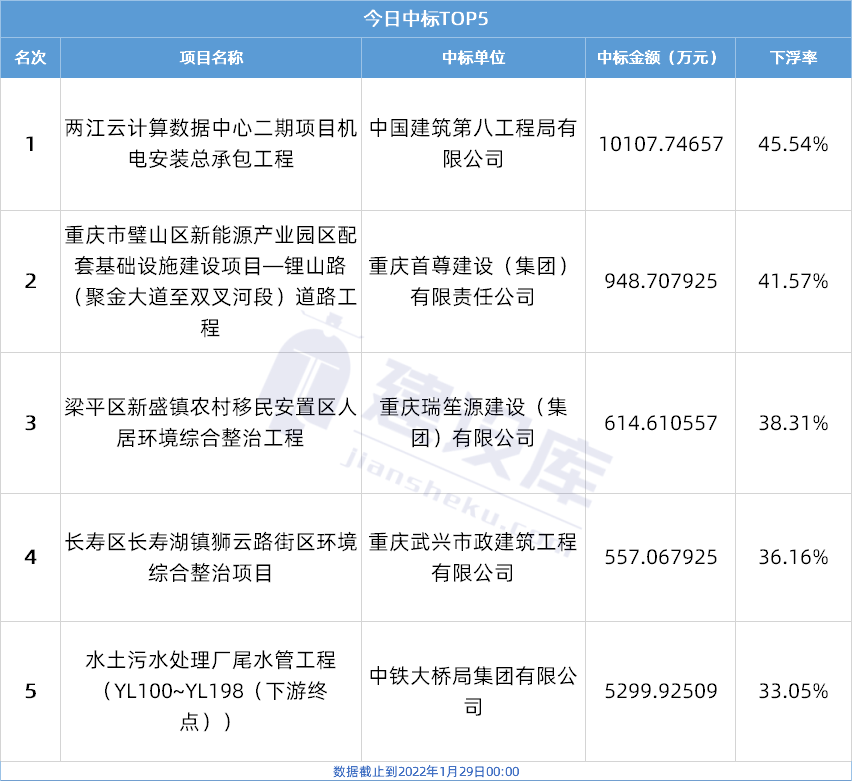The width and height of the screenshot is (852, 781).
Task: Click the amount 614.610557
Action: [x=659, y=423]
